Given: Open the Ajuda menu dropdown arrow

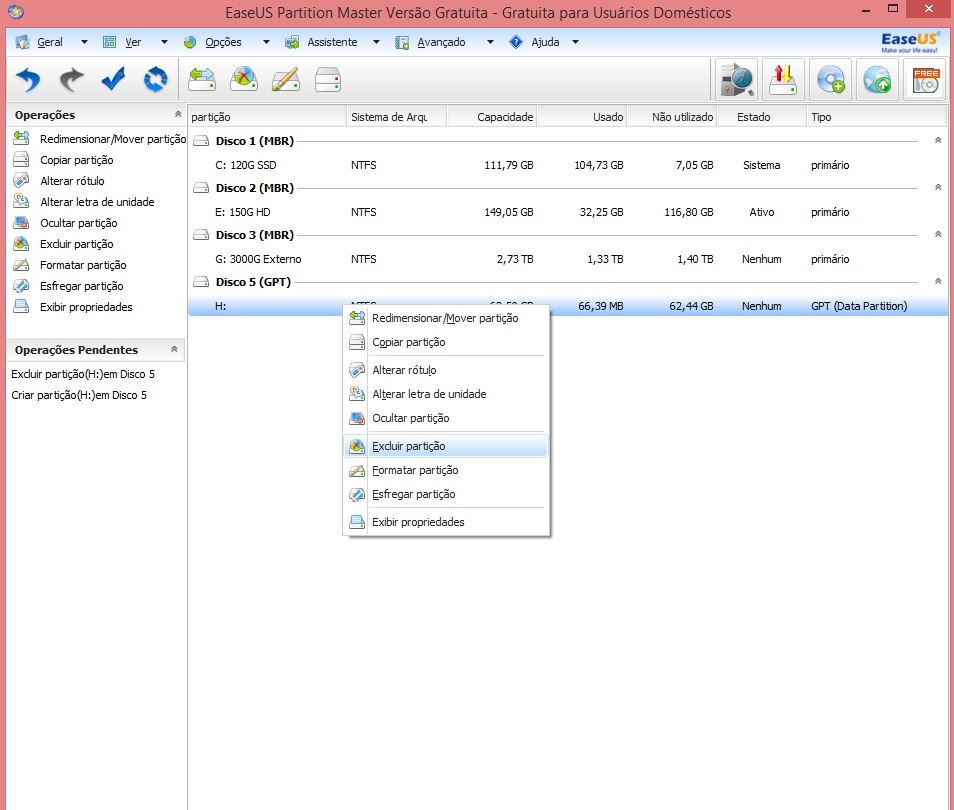Looking at the screenshot, I should [575, 42].
